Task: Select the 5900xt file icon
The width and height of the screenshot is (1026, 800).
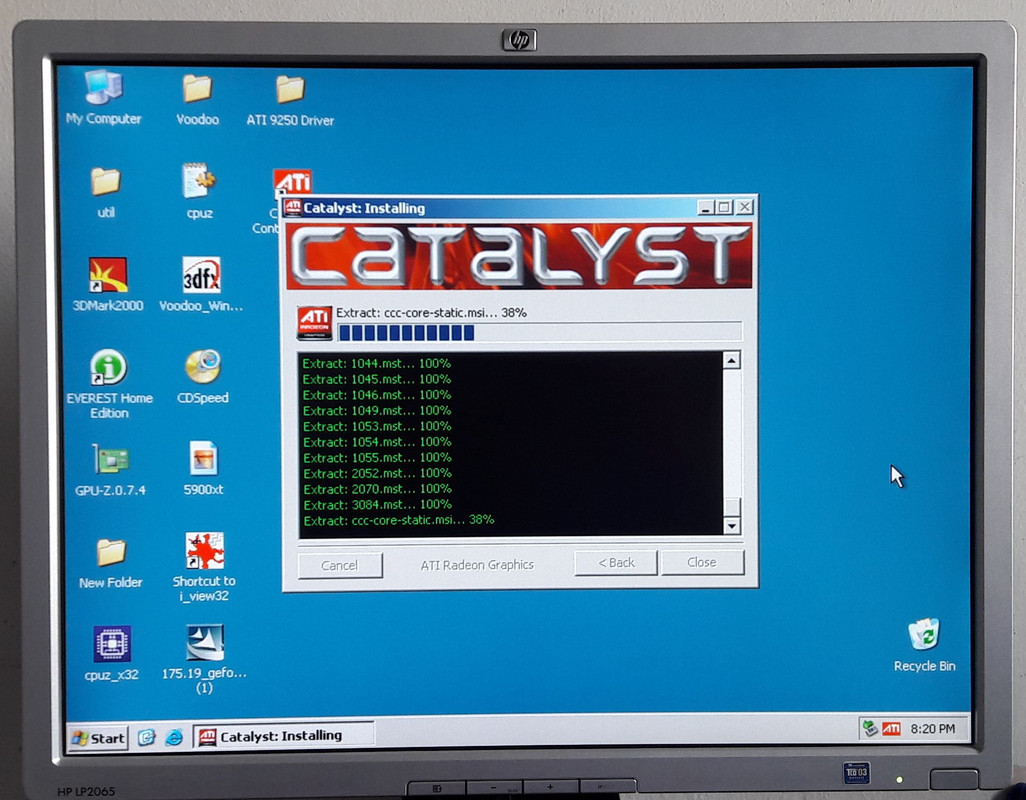Action: tap(203, 458)
